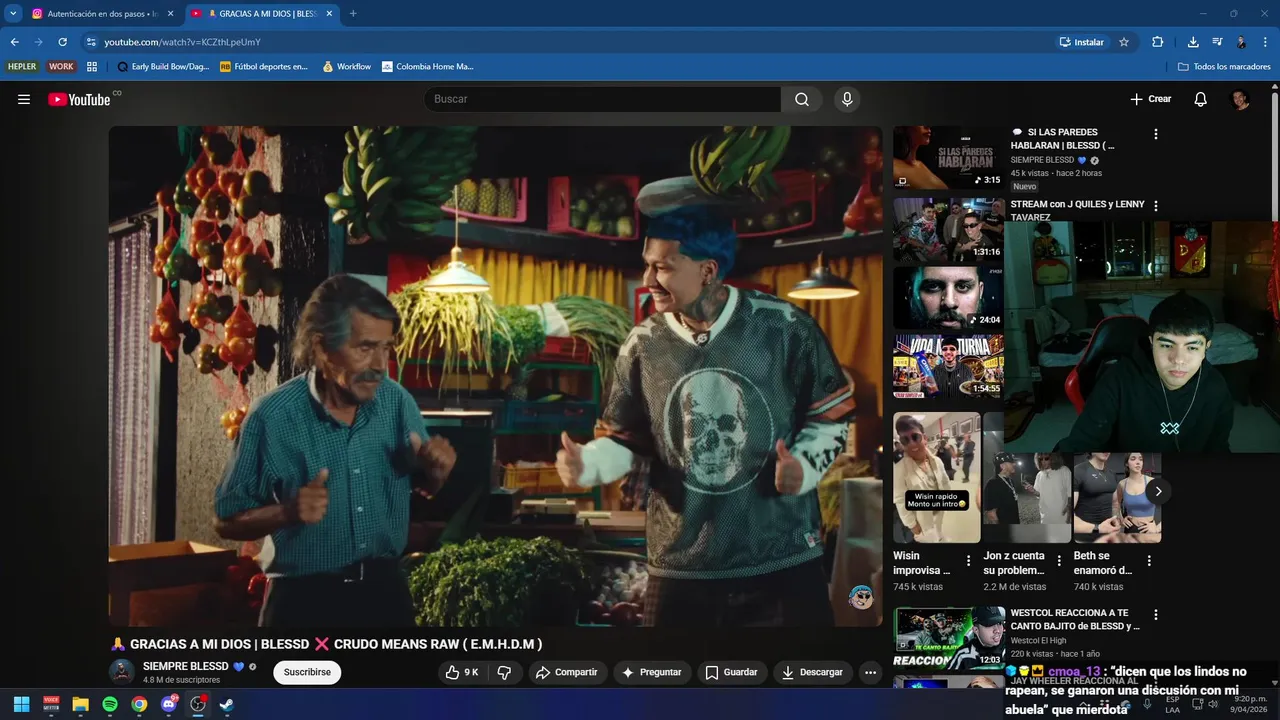Screen dimensions: 1280x720
Task: View site information icon in address bar
Action: (91, 42)
